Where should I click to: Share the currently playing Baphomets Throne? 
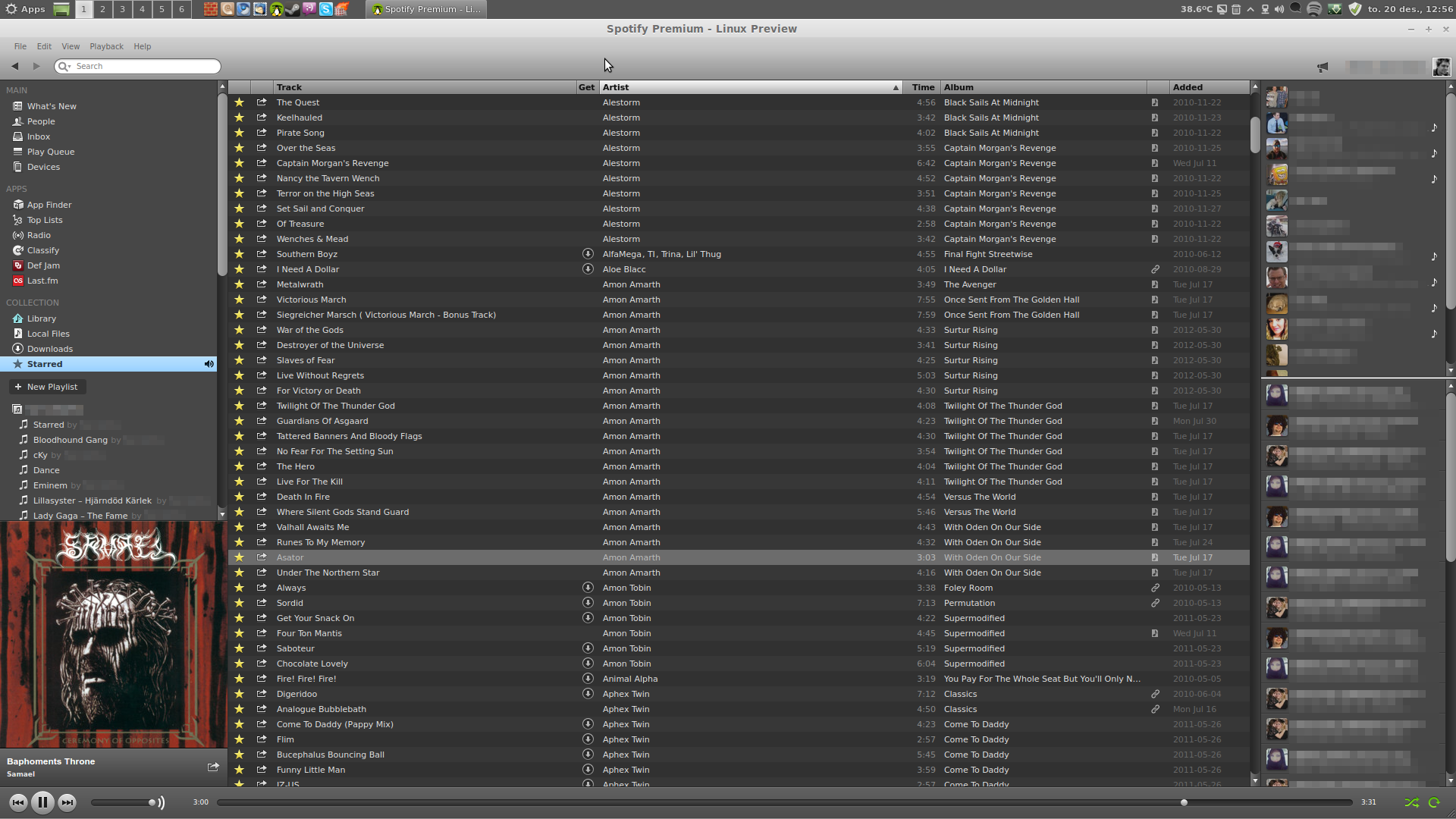pos(213,767)
